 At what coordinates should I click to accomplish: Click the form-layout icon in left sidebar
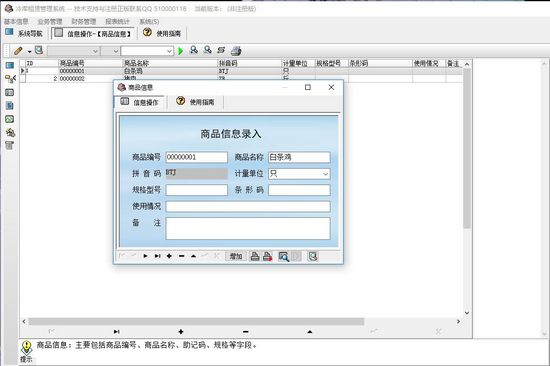[x=9, y=92]
